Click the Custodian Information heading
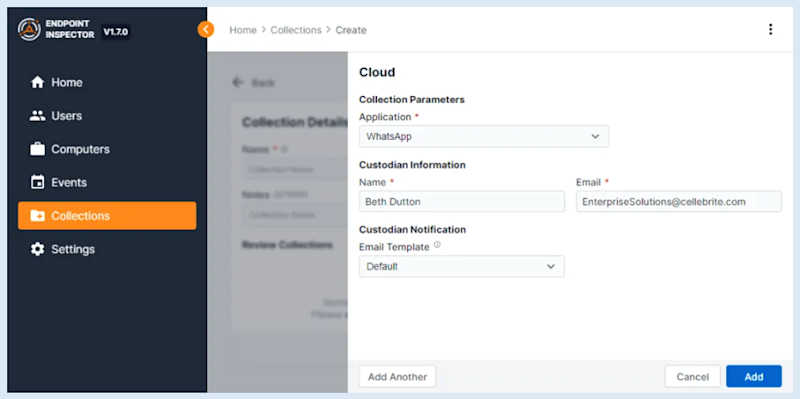800x399 pixels. (412, 165)
